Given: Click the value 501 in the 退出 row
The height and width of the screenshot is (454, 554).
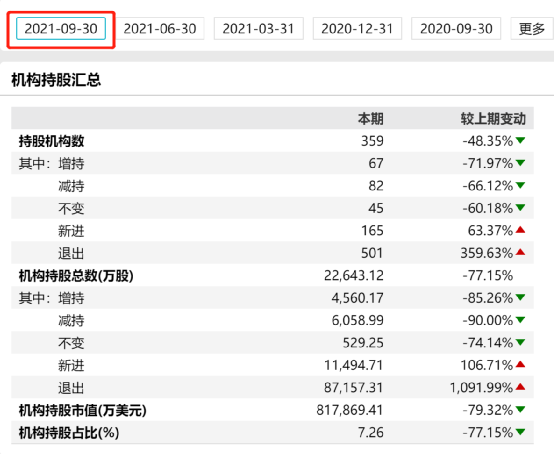Looking at the screenshot, I should coord(372,253).
